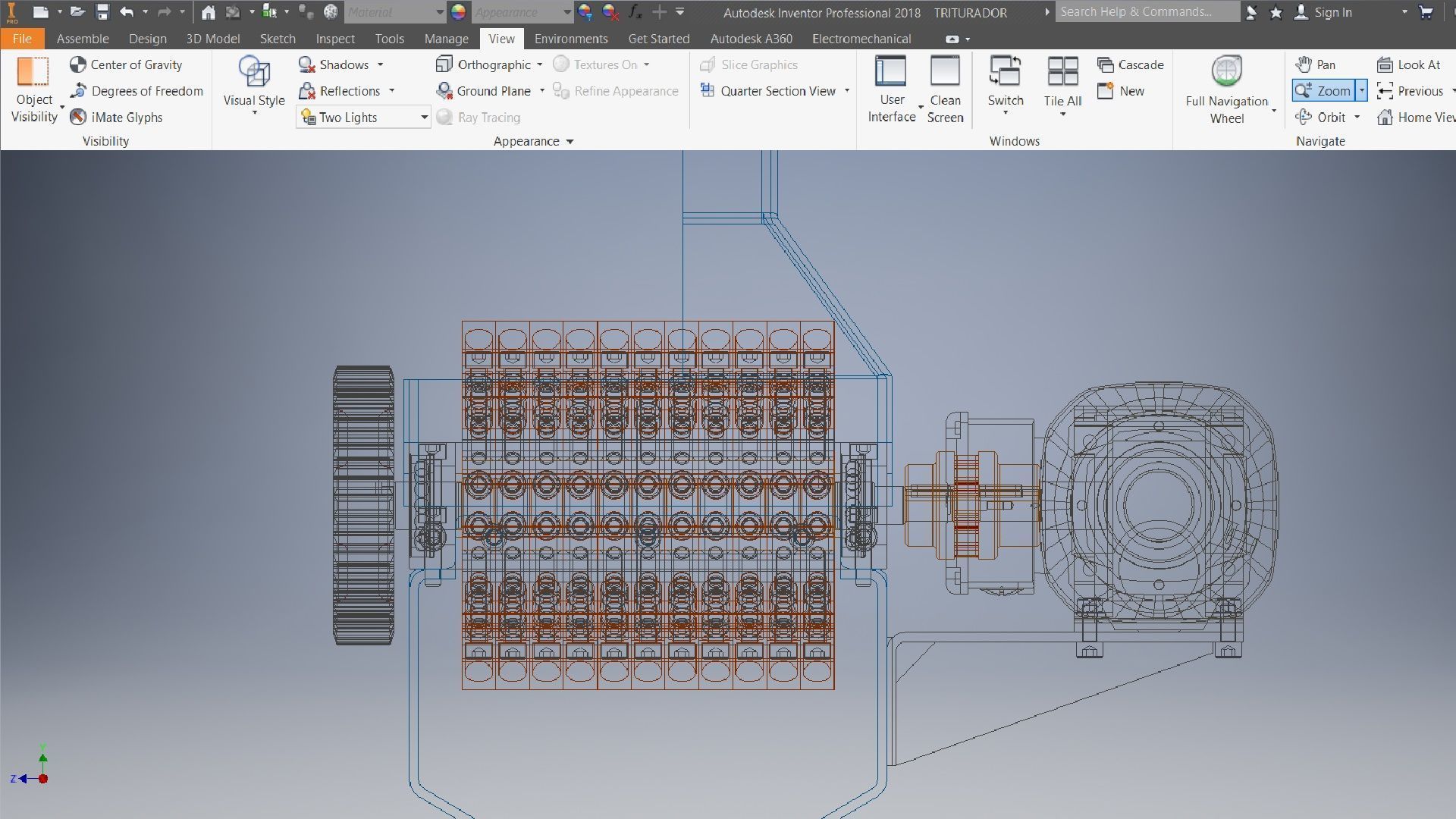Click the Cascade windows button

[x=1131, y=65]
